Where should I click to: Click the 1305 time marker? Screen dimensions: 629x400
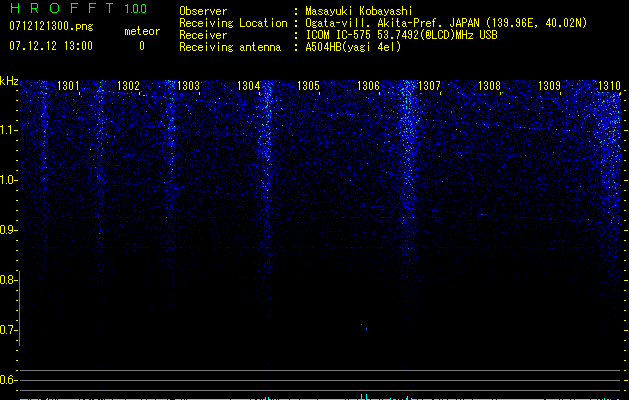click(308, 85)
